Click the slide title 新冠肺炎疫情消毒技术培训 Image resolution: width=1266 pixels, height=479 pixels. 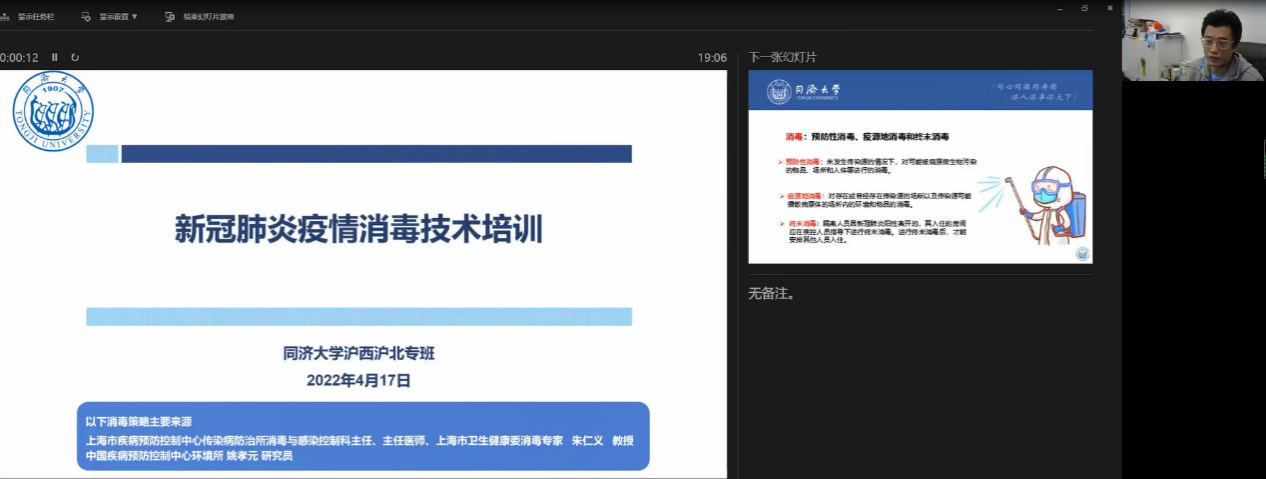358,229
